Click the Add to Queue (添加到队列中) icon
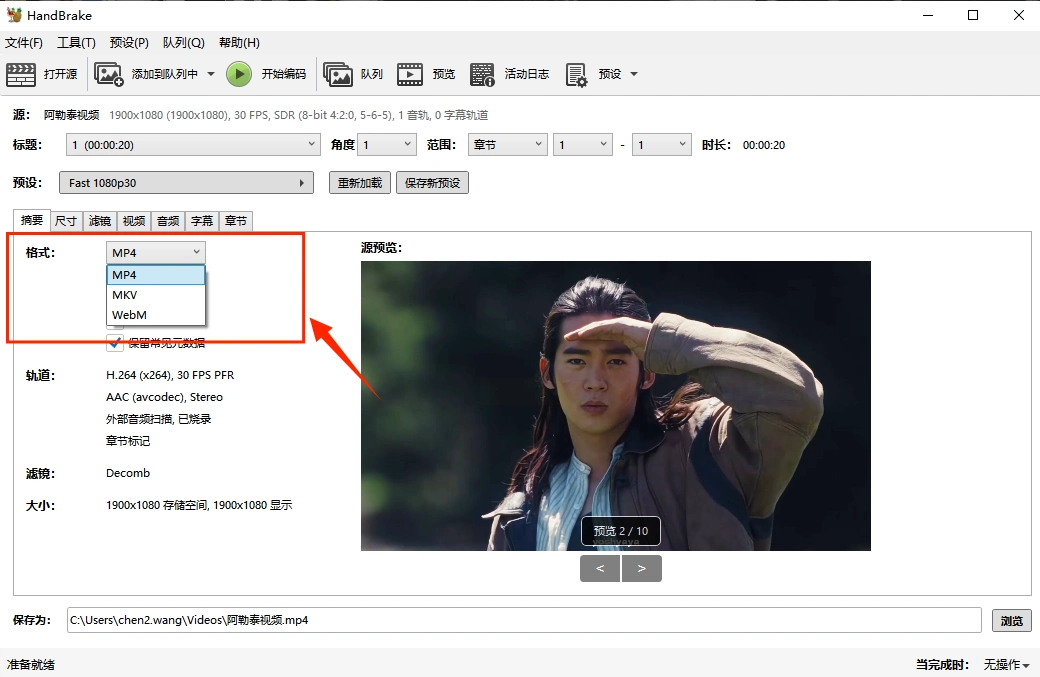The height and width of the screenshot is (677, 1040). coord(109,74)
